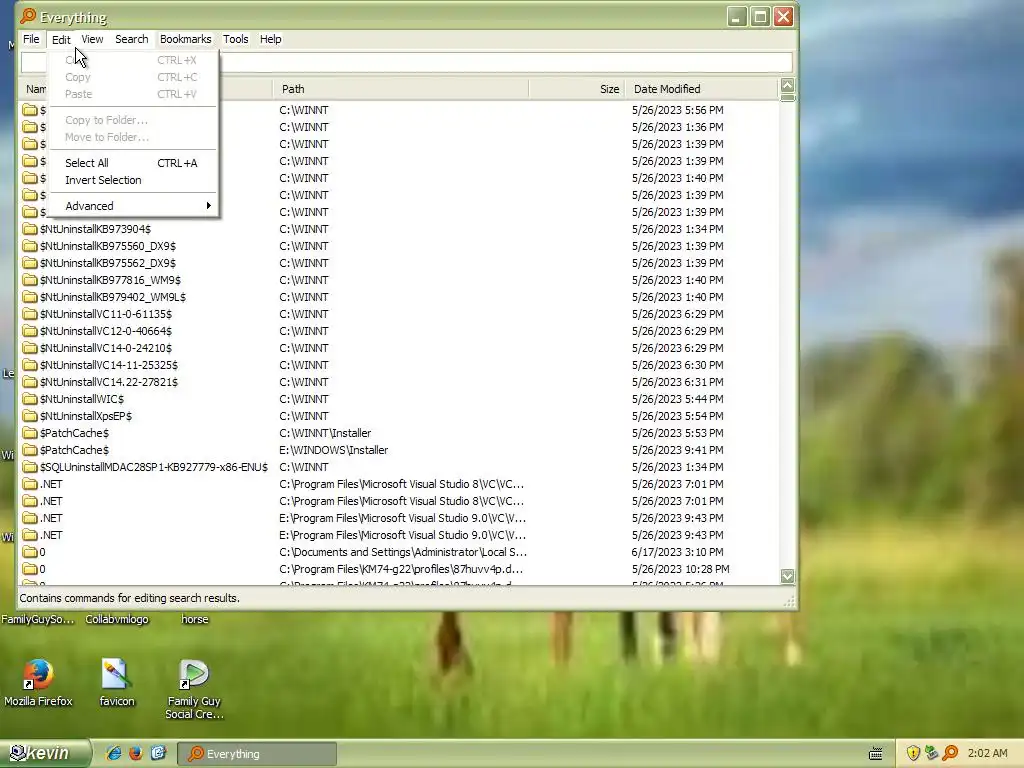Open the Help menu
Image resolution: width=1024 pixels, height=768 pixels.
click(270, 39)
